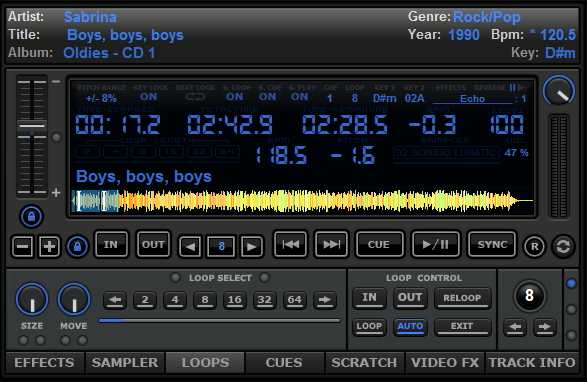Click the waveform overview to seek
587x382 pixels.
(x=302, y=201)
